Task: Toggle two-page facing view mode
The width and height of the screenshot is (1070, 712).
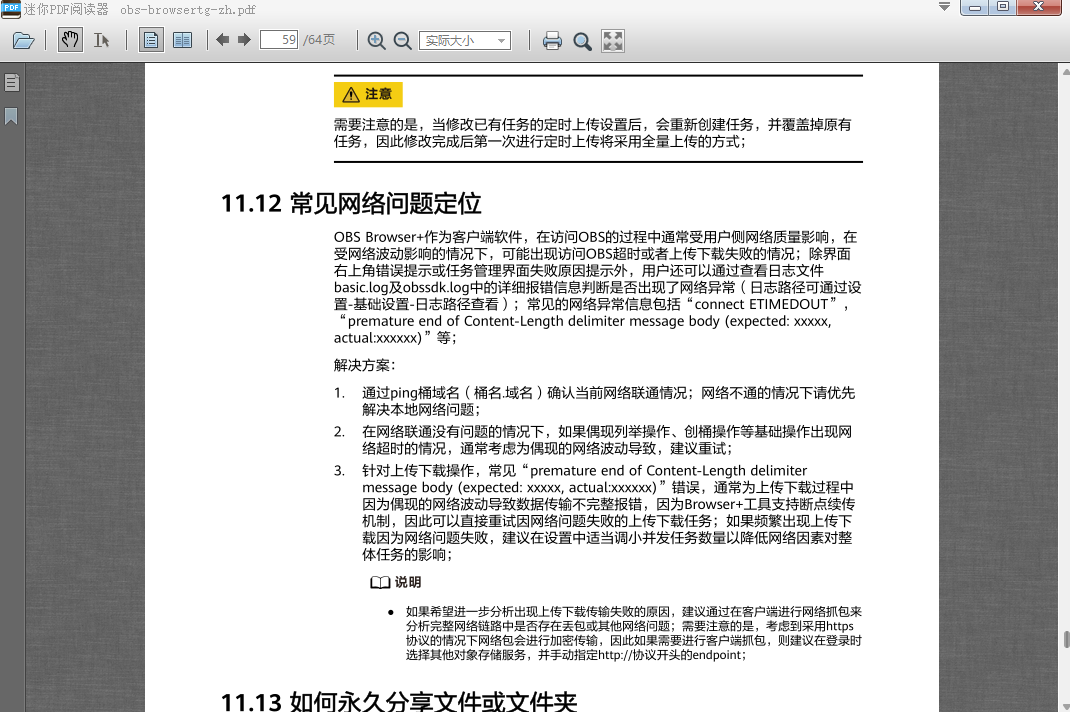Action: point(180,40)
